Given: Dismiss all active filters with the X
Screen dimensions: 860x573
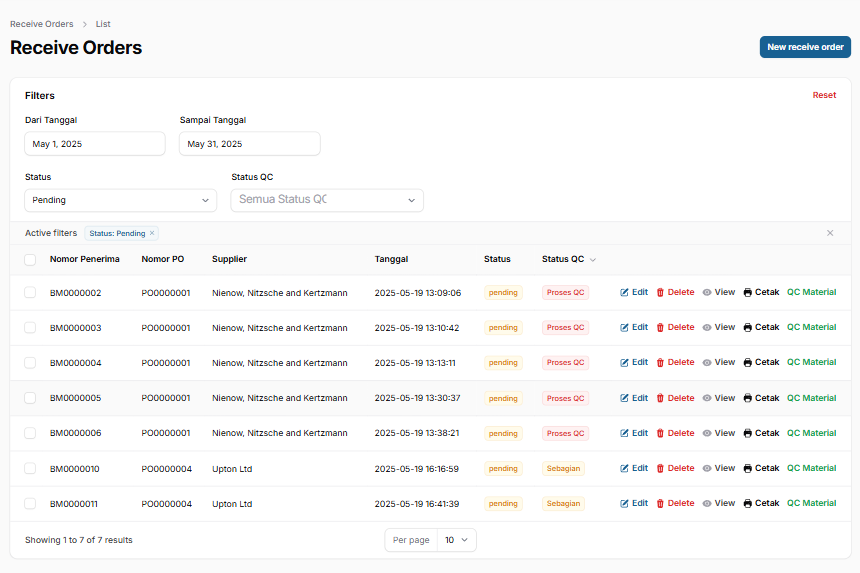Looking at the screenshot, I should 830,233.
